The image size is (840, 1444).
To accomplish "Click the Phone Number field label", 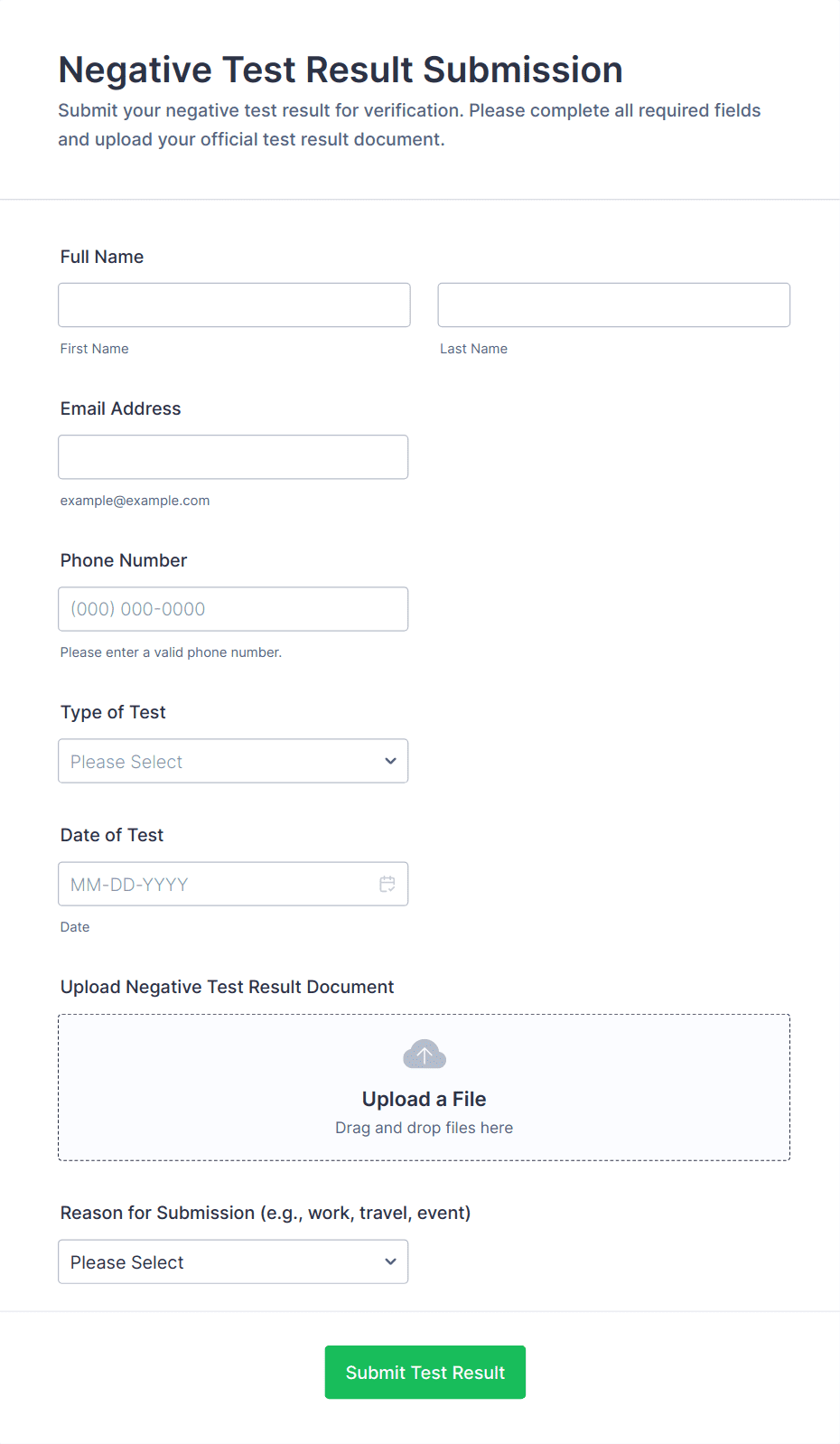I will (124, 560).
